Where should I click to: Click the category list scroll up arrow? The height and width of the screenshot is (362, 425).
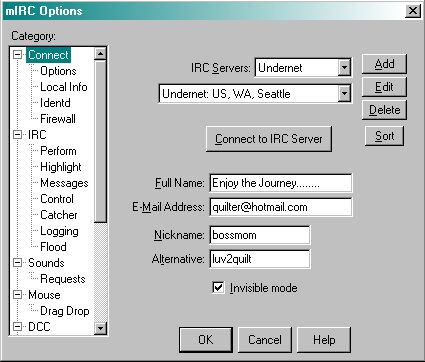(x=100, y=53)
